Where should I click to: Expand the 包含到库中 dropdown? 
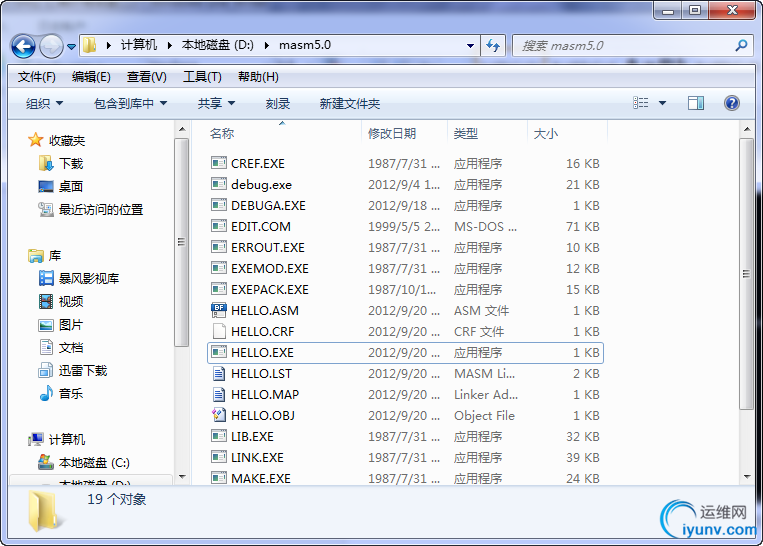[x=130, y=103]
